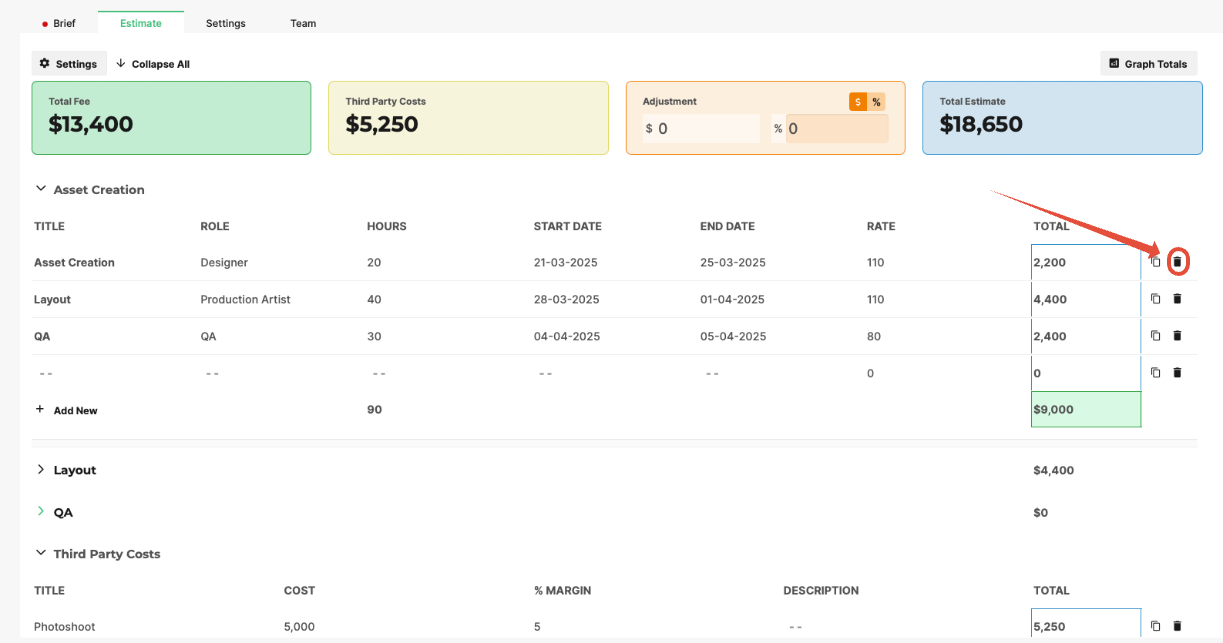Click the Photoshoot cost 5,000
The image size is (1223, 643).
(299, 626)
